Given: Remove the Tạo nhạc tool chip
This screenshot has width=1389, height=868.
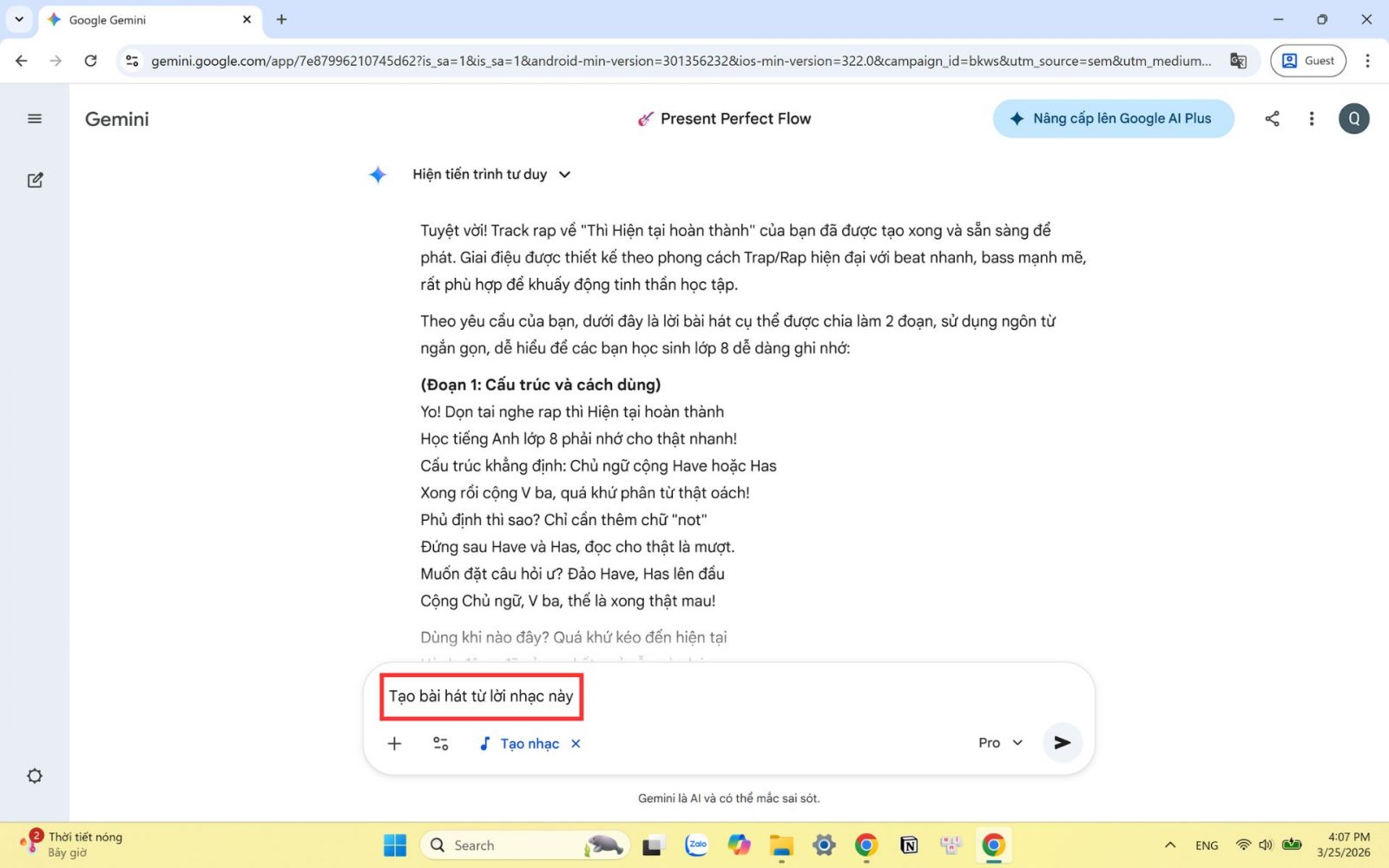Looking at the screenshot, I should point(576,744).
